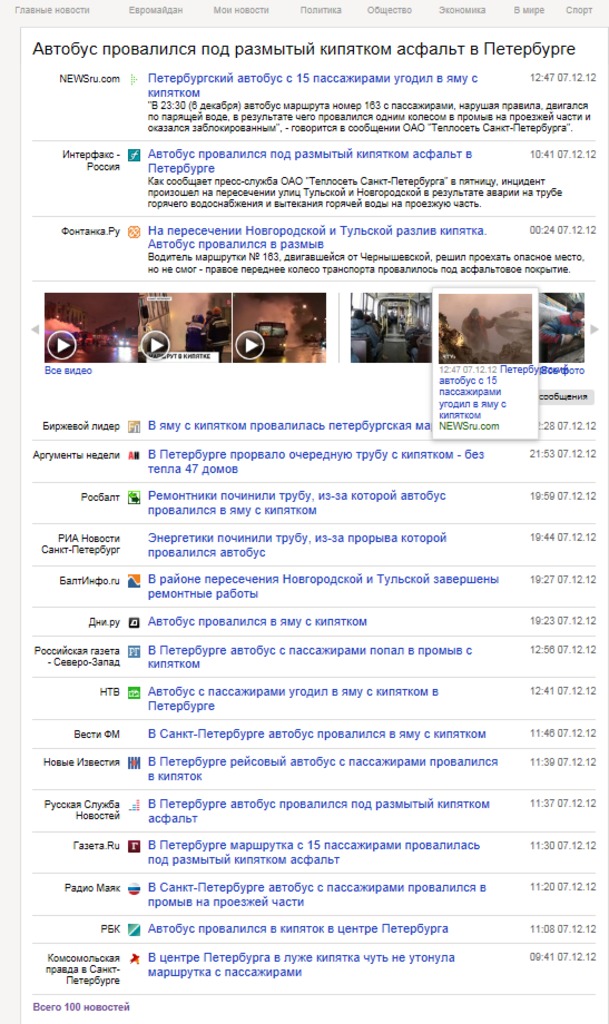Screen dimensions: 609x1024
Task: Open Вести ФМ headline В Санкт-Петербурге автобус
Action: (317, 734)
